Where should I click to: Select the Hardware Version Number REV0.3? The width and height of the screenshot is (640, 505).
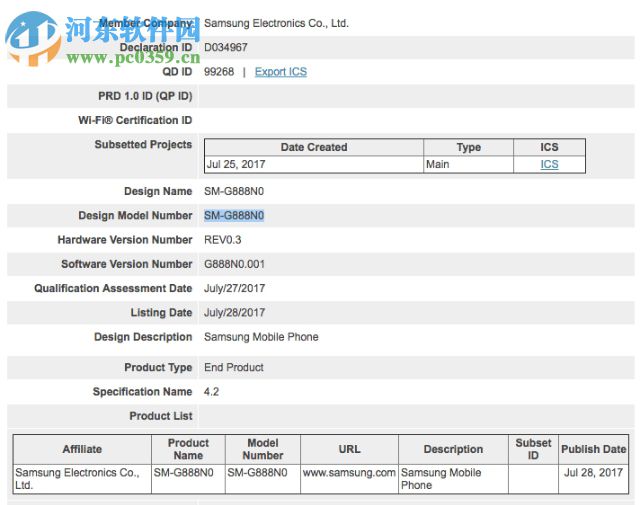[222, 240]
